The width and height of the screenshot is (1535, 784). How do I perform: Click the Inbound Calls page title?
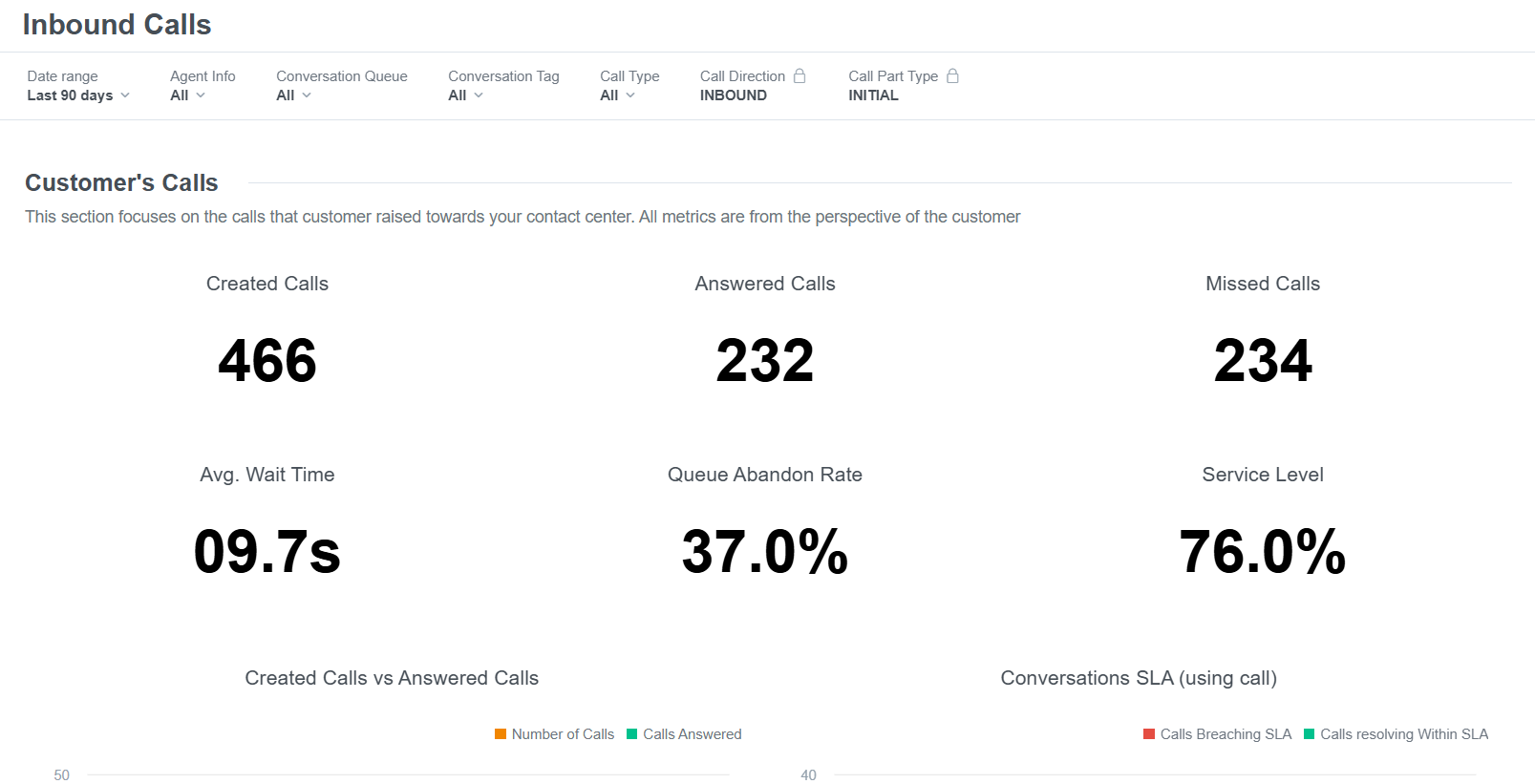117,25
